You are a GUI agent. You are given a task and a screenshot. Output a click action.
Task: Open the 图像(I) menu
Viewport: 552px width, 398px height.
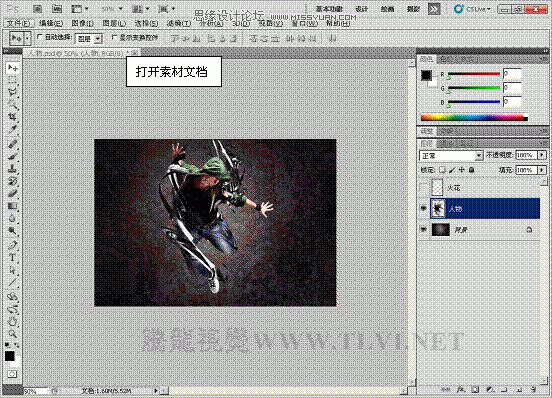[x=82, y=24]
